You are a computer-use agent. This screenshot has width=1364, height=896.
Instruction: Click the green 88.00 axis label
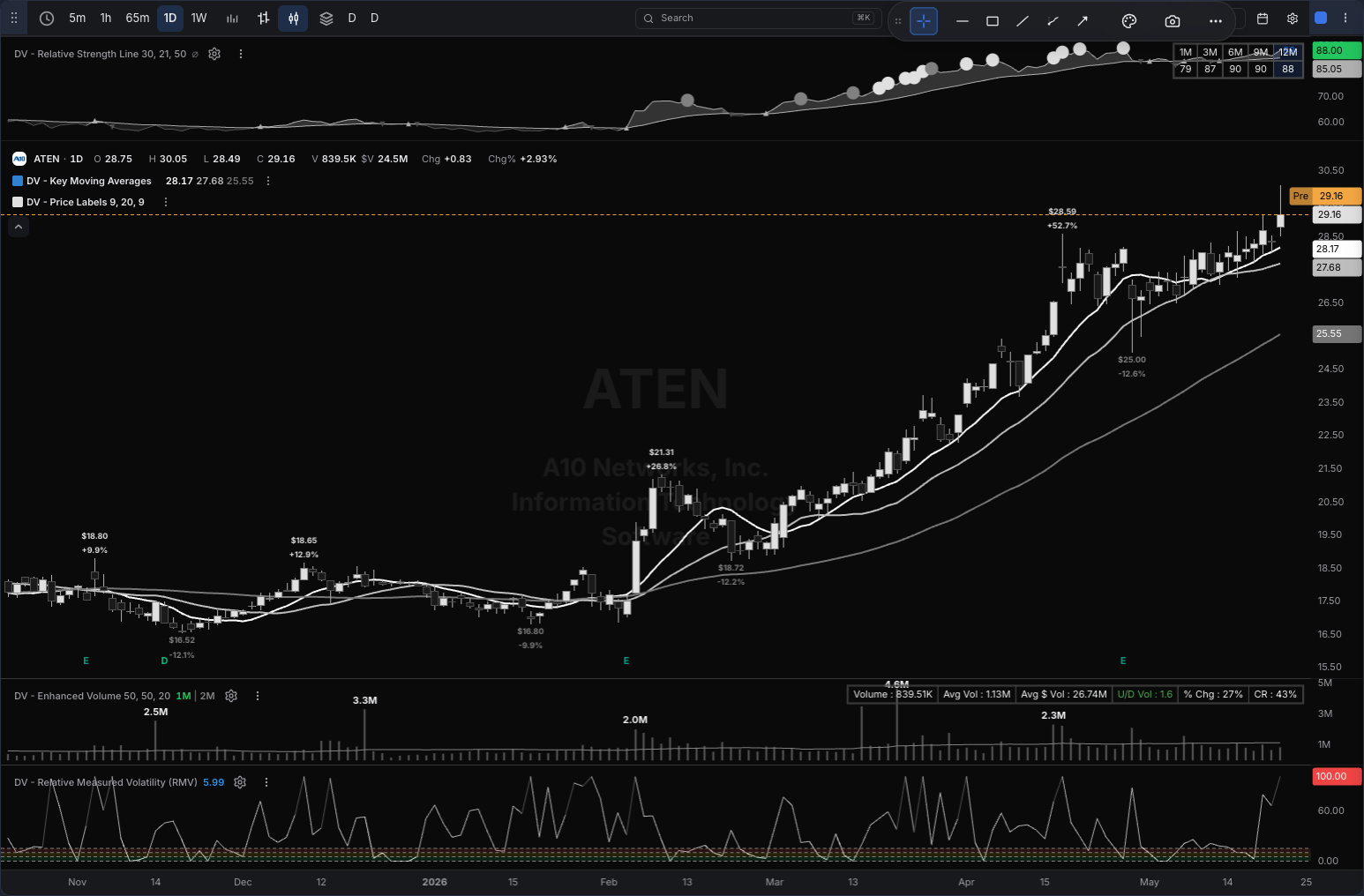(1337, 50)
